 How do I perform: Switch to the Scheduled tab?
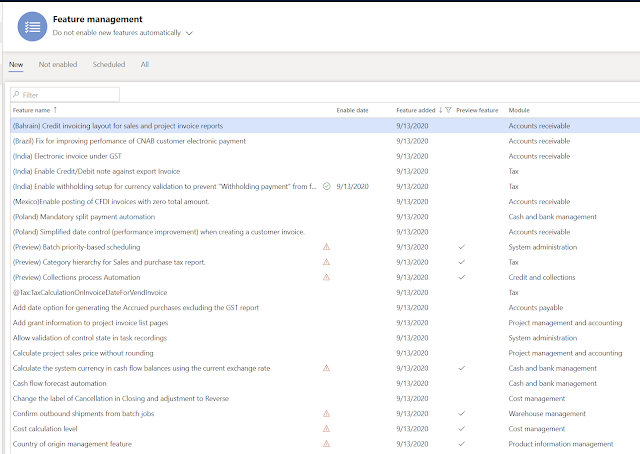click(x=109, y=65)
